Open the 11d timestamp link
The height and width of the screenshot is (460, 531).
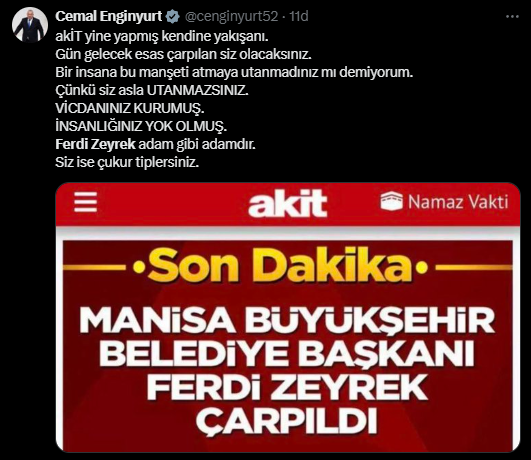tap(299, 16)
